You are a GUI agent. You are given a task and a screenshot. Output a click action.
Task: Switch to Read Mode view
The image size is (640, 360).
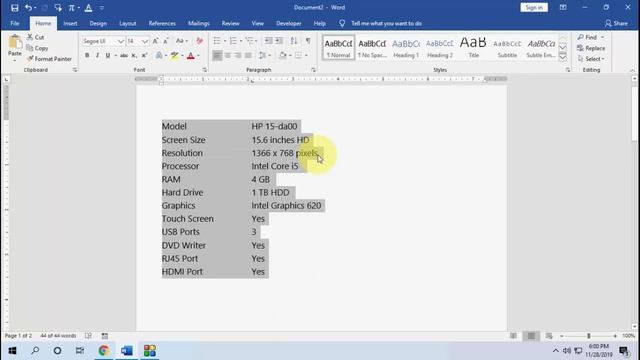point(513,336)
